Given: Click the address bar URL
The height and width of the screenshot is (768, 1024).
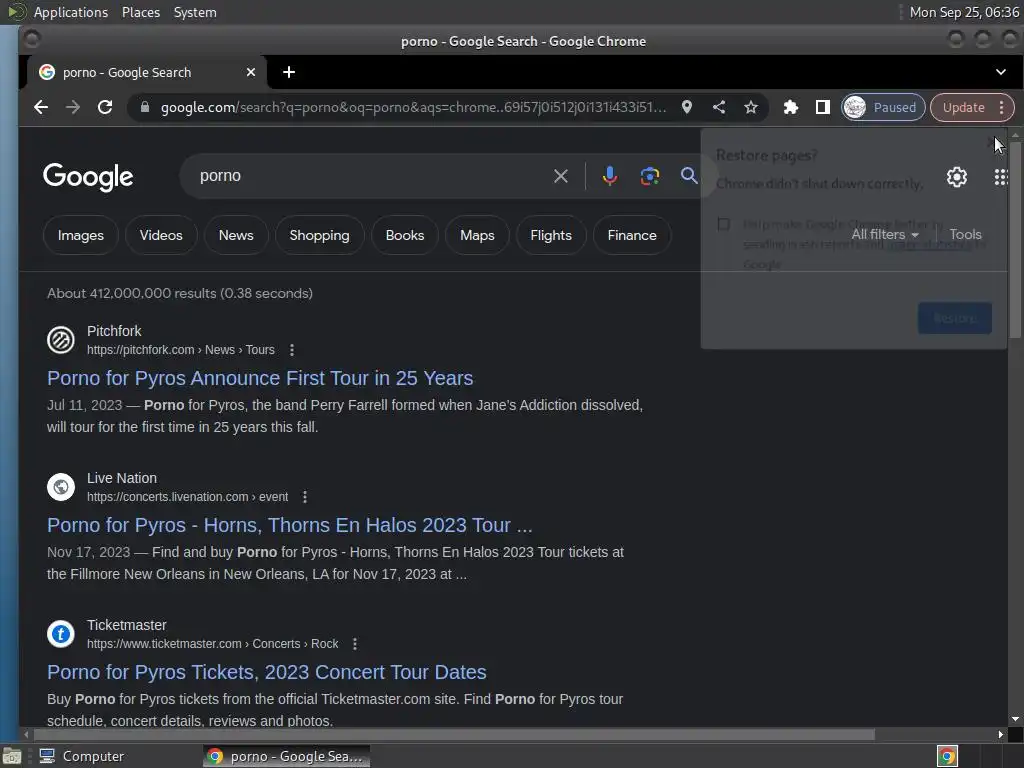Looking at the screenshot, I should [413, 107].
